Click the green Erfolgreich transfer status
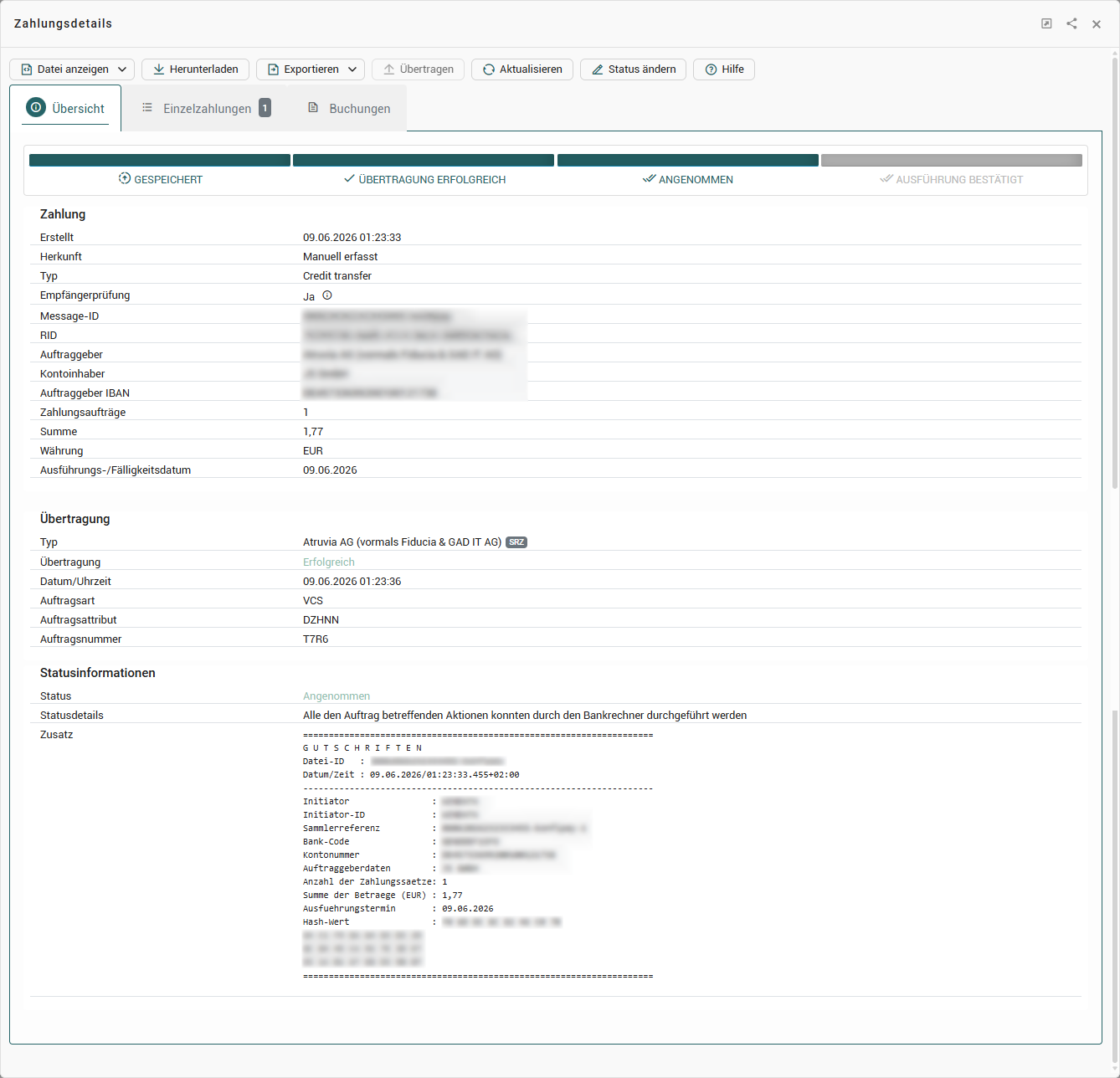 point(329,562)
